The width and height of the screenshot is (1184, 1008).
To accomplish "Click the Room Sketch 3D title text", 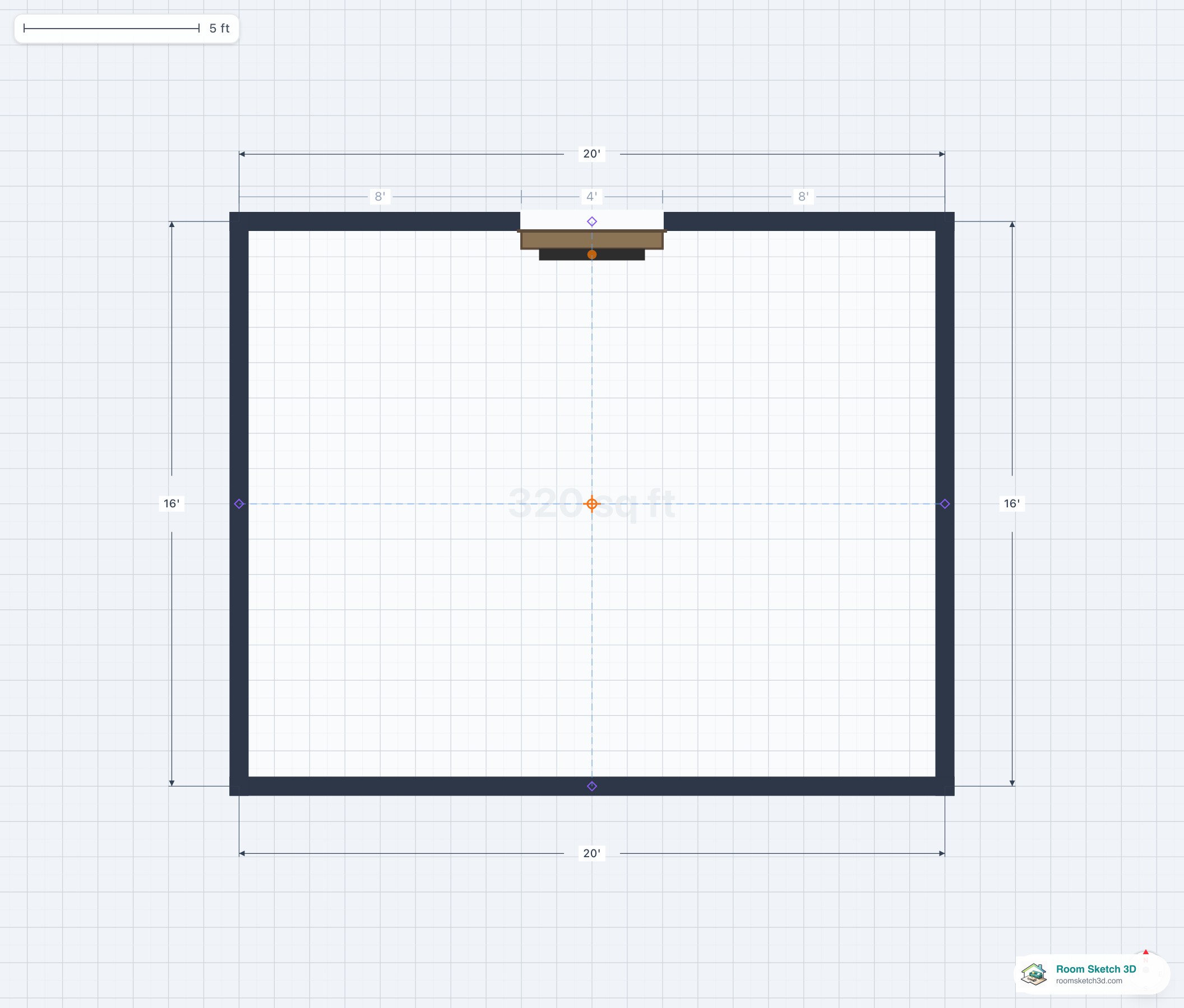I will click(1096, 969).
